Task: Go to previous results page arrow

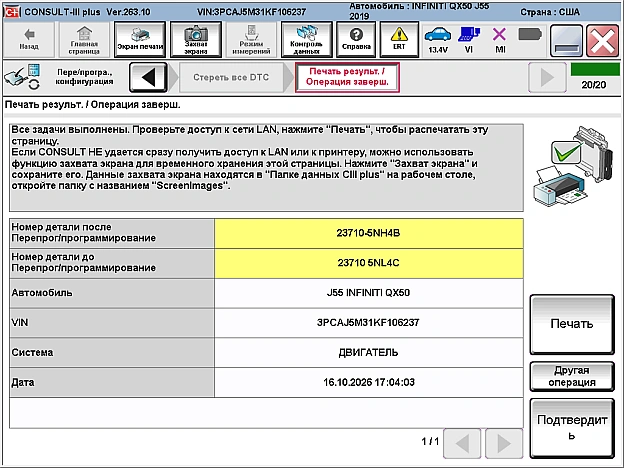Action: tap(462, 443)
